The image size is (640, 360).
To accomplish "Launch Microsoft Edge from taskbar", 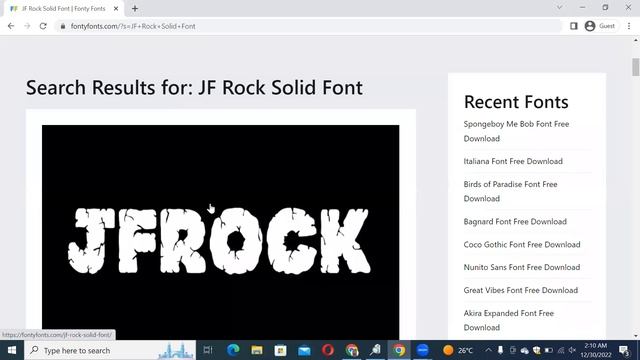I will click(x=233, y=350).
